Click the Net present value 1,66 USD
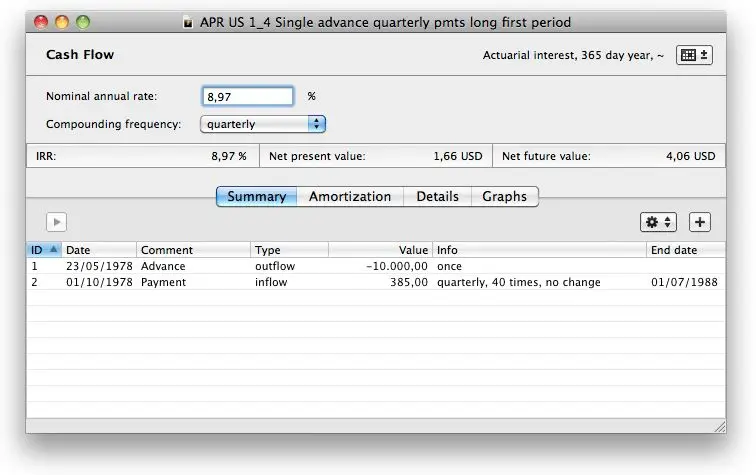This screenshot has width=756, height=475. [x=458, y=156]
